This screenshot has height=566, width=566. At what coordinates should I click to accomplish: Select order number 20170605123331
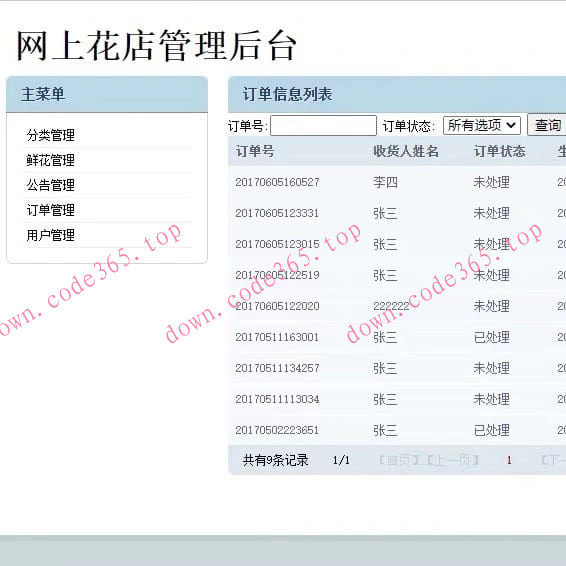[x=277, y=213]
